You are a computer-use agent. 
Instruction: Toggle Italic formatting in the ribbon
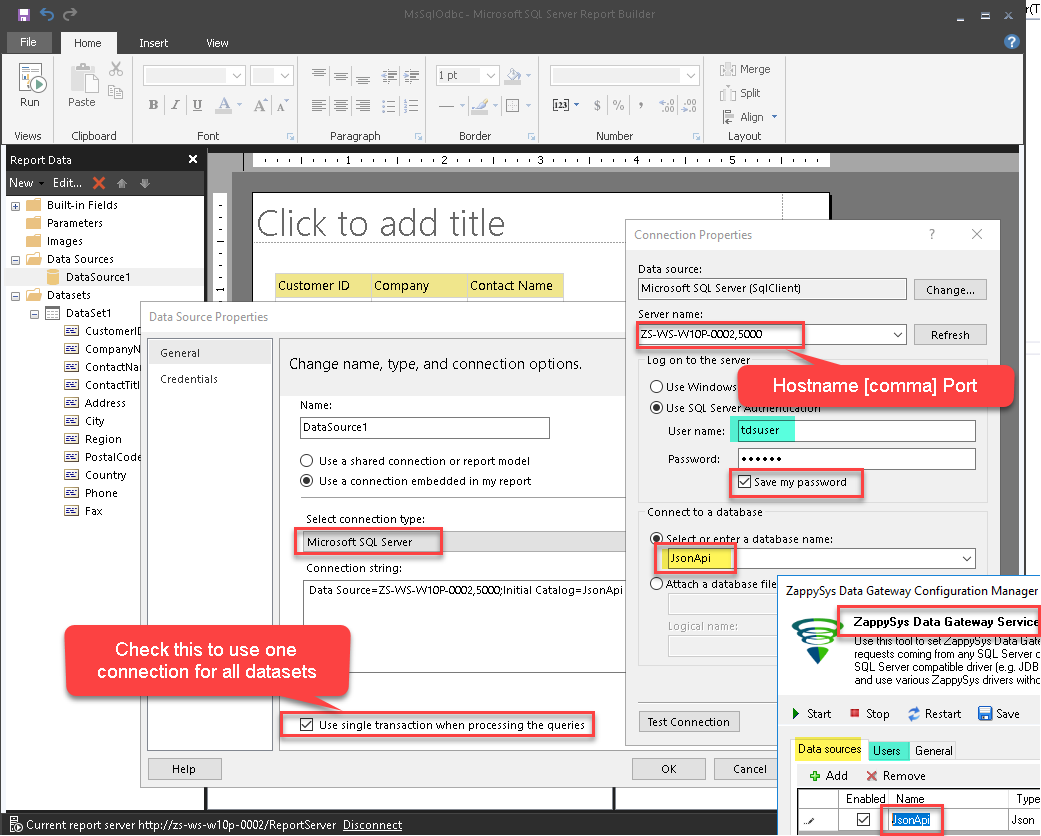point(175,104)
